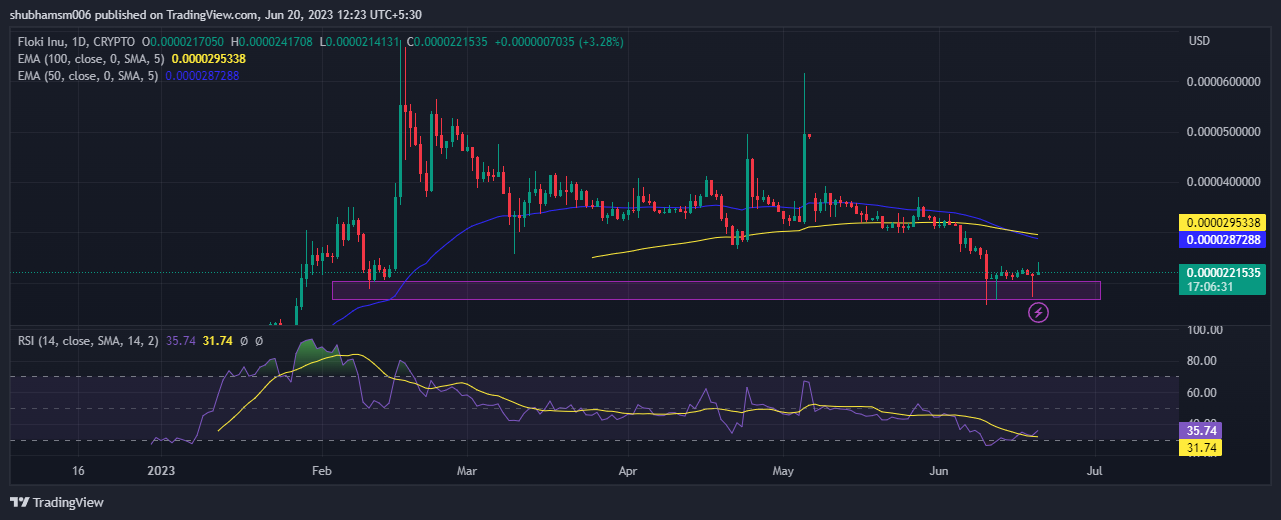Click the 16 date label on time axis

(80, 469)
